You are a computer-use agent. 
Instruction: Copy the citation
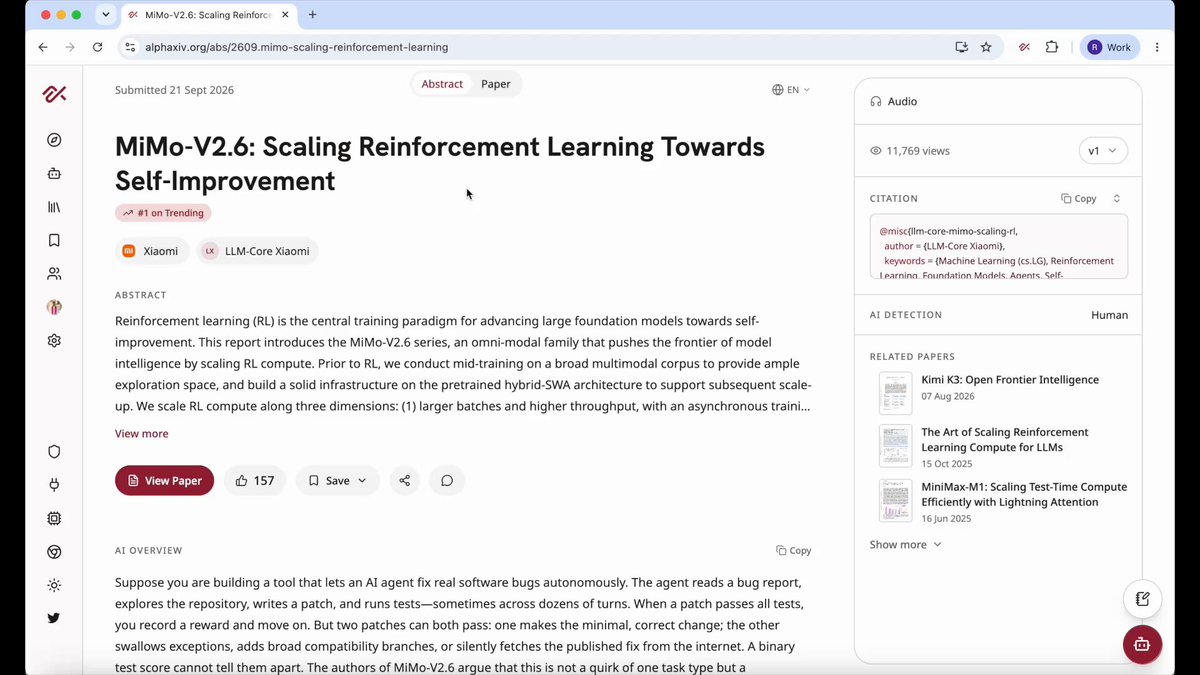(x=1079, y=198)
